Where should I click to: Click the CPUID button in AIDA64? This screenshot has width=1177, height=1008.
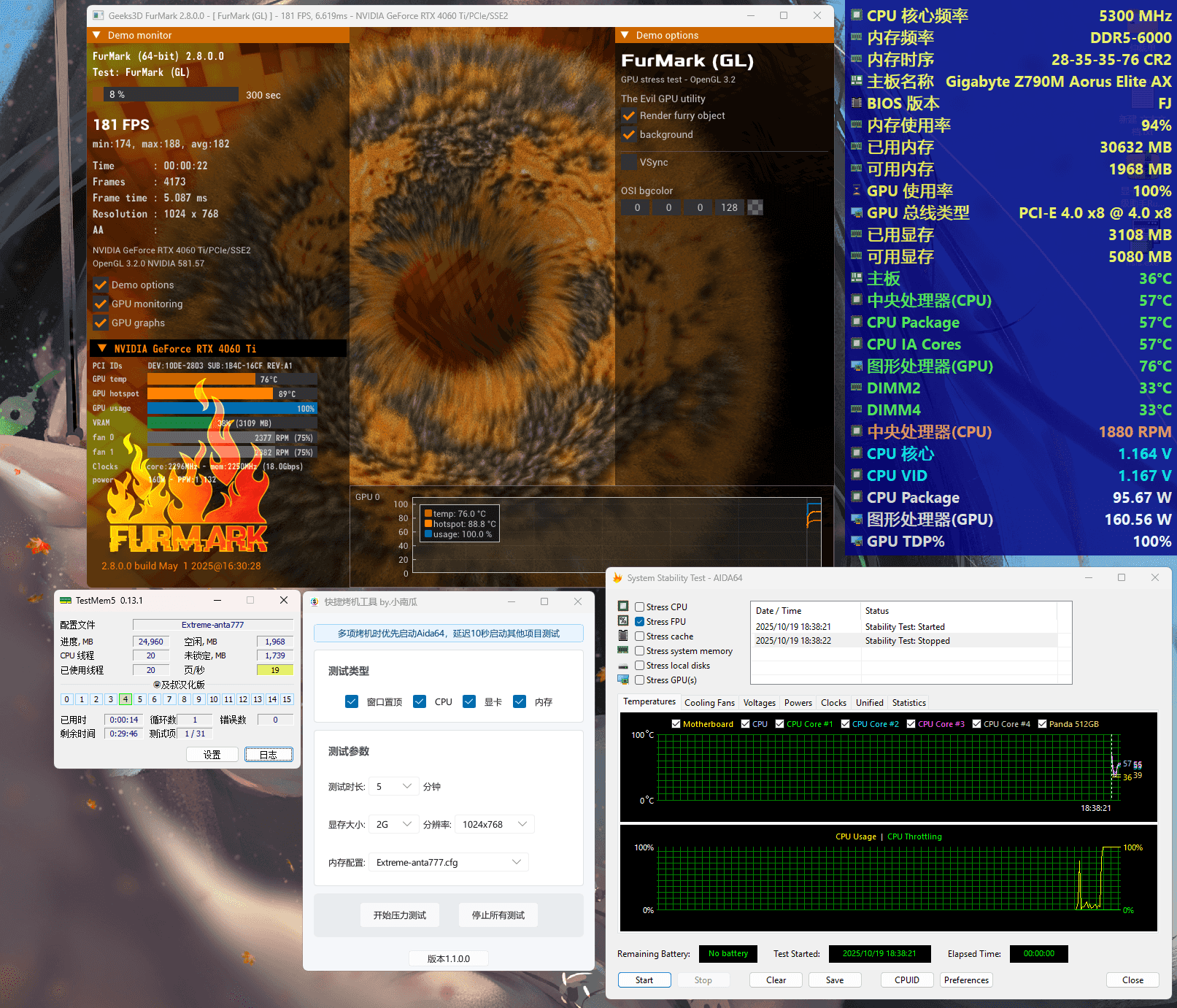click(906, 980)
